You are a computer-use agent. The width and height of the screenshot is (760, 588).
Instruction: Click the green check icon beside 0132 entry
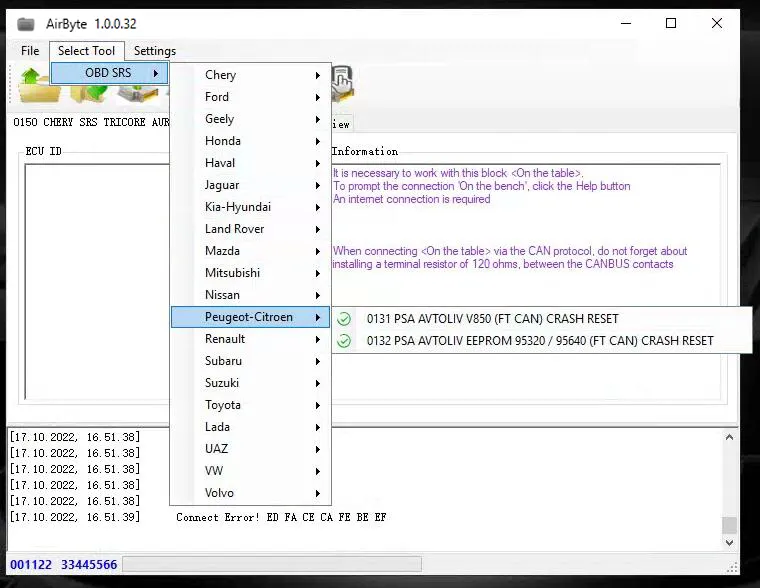pos(344,341)
